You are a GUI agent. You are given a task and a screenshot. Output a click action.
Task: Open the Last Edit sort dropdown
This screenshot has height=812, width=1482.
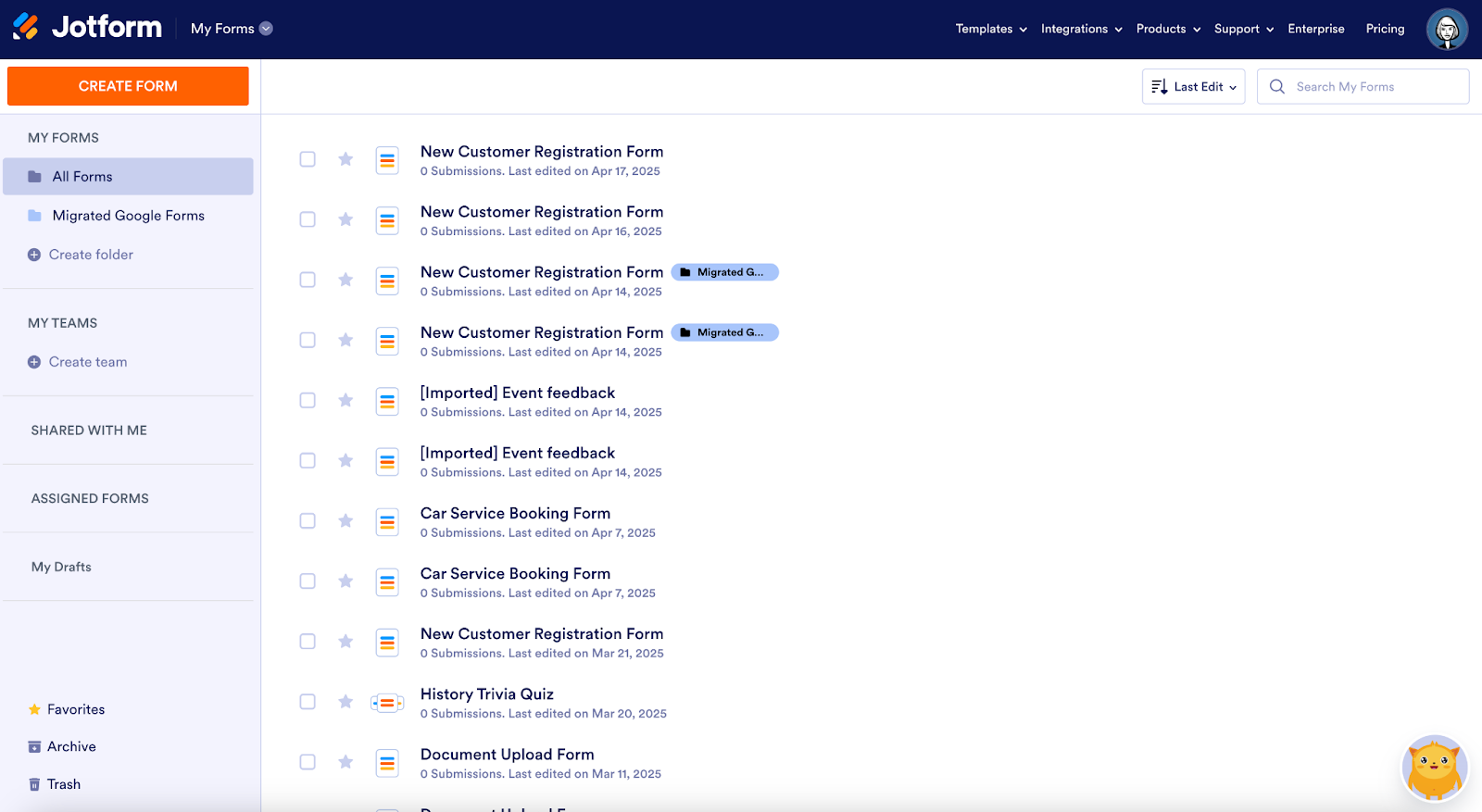click(1193, 87)
